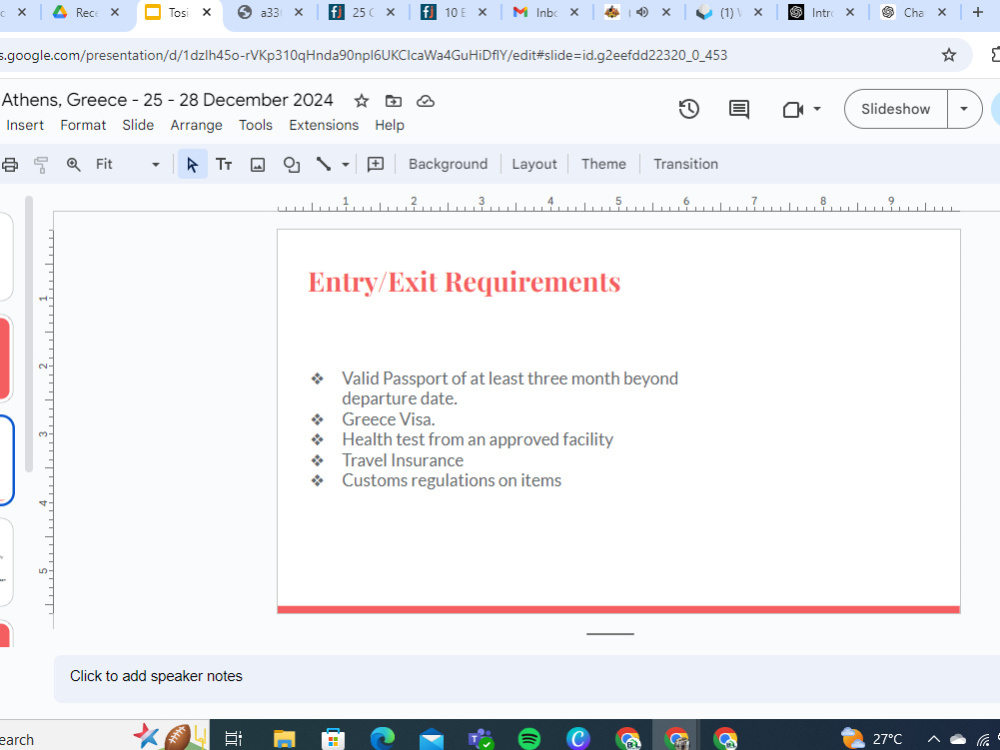Viewport: 1000px width, 750px height.
Task: Select the Line tool
Action: (324, 165)
